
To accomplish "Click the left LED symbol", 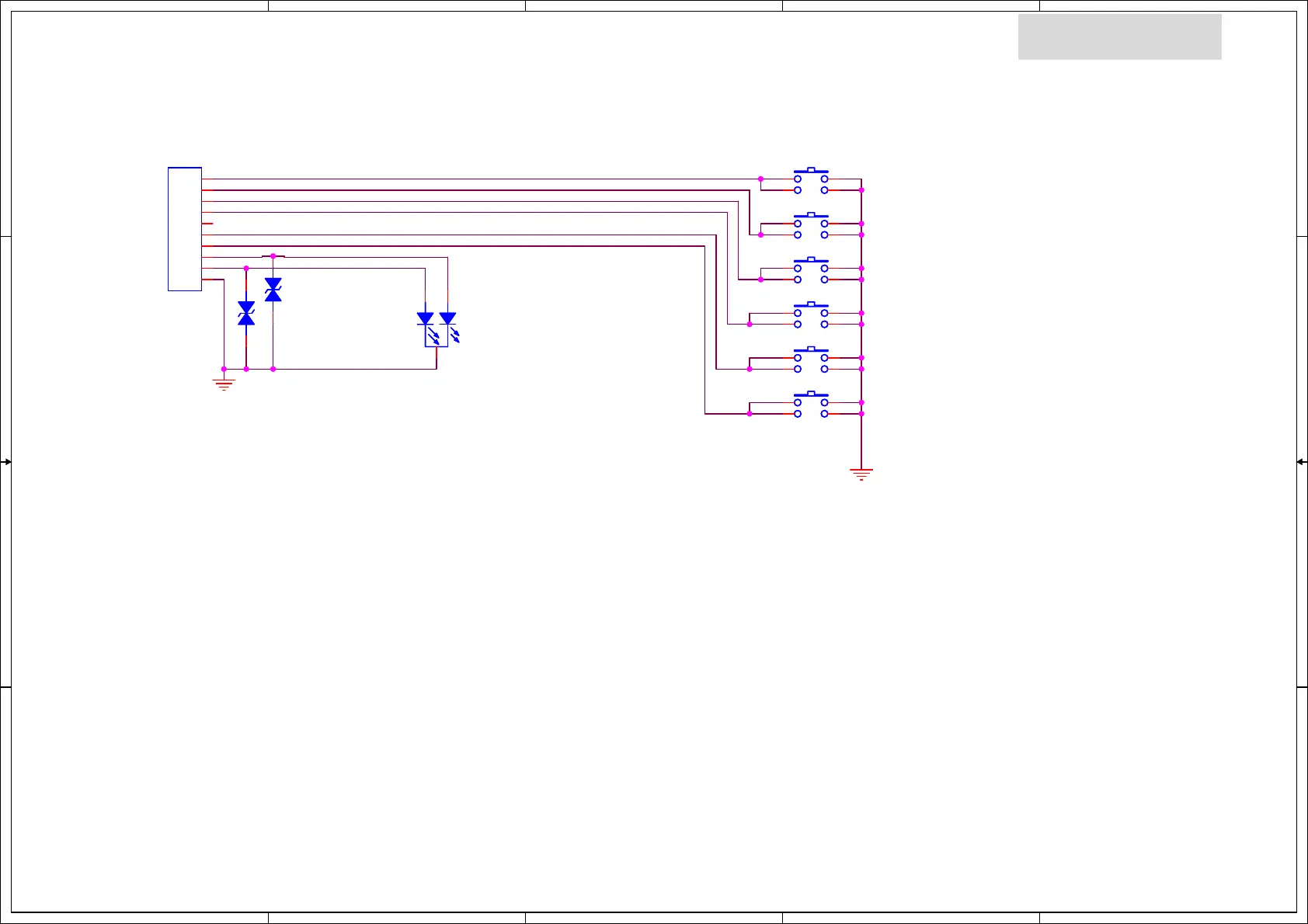I will pyautogui.click(x=426, y=320).
